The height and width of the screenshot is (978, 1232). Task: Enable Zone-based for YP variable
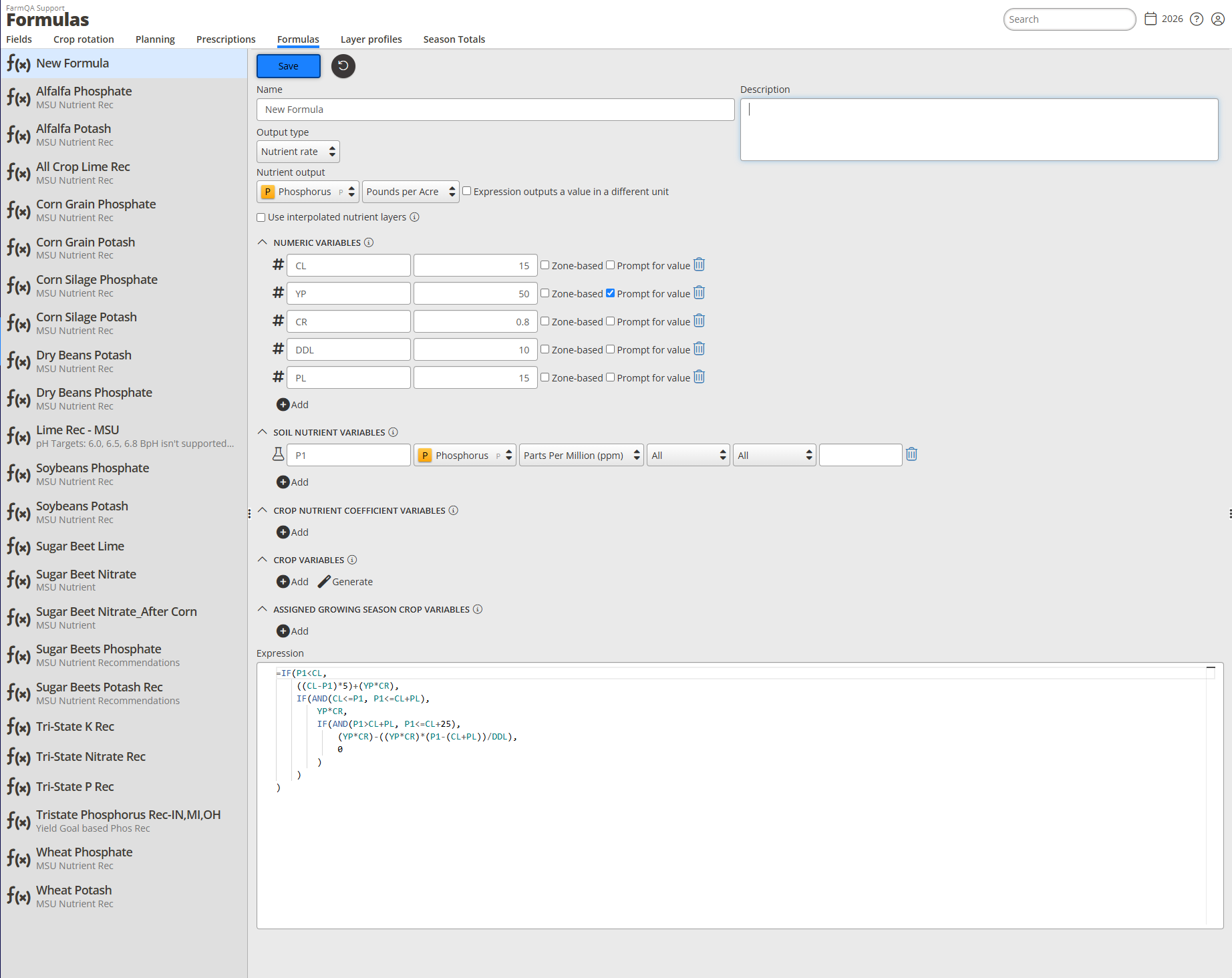(545, 293)
